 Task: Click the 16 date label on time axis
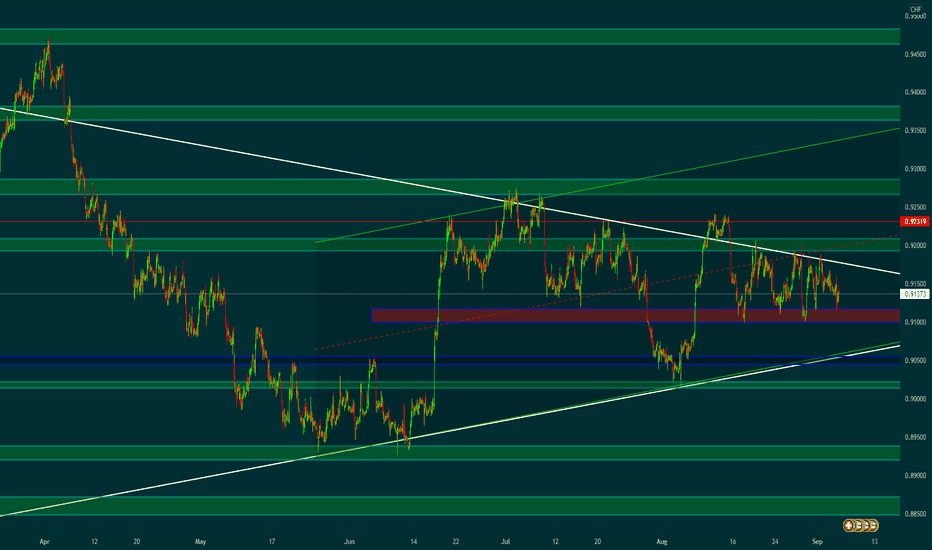tap(733, 542)
